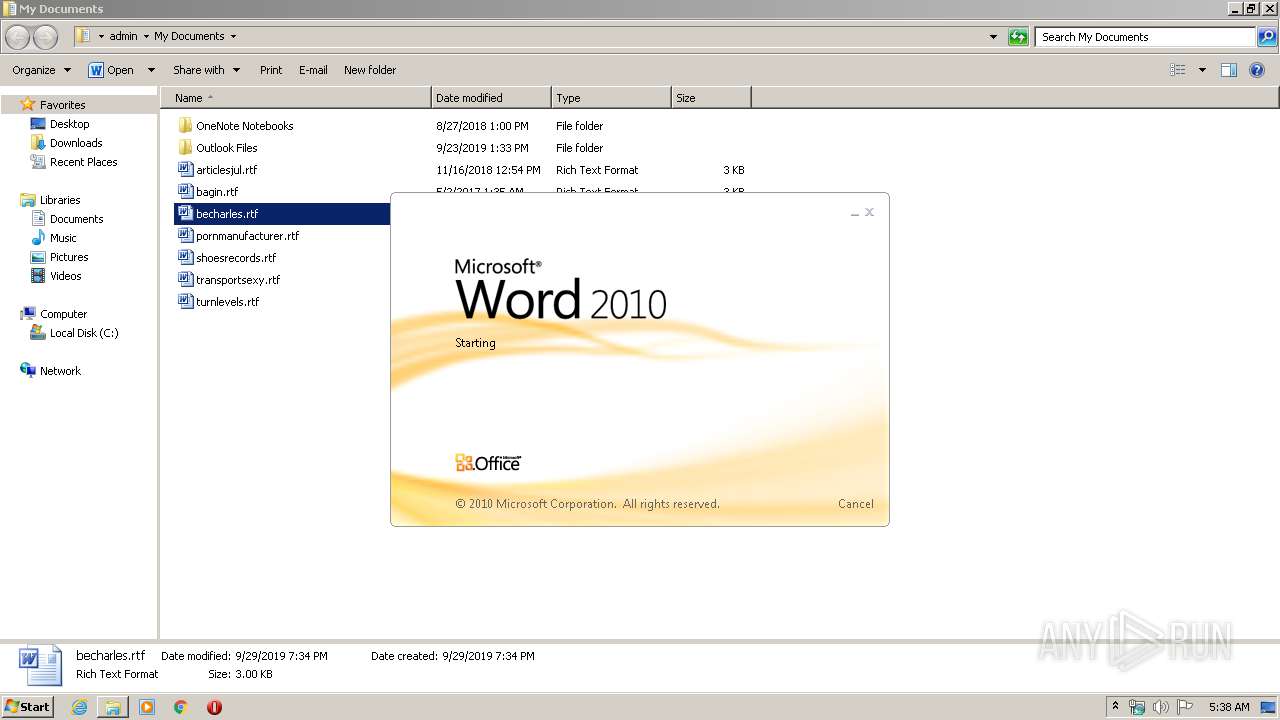
Task: Sort by Type column header
Action: (x=611, y=98)
